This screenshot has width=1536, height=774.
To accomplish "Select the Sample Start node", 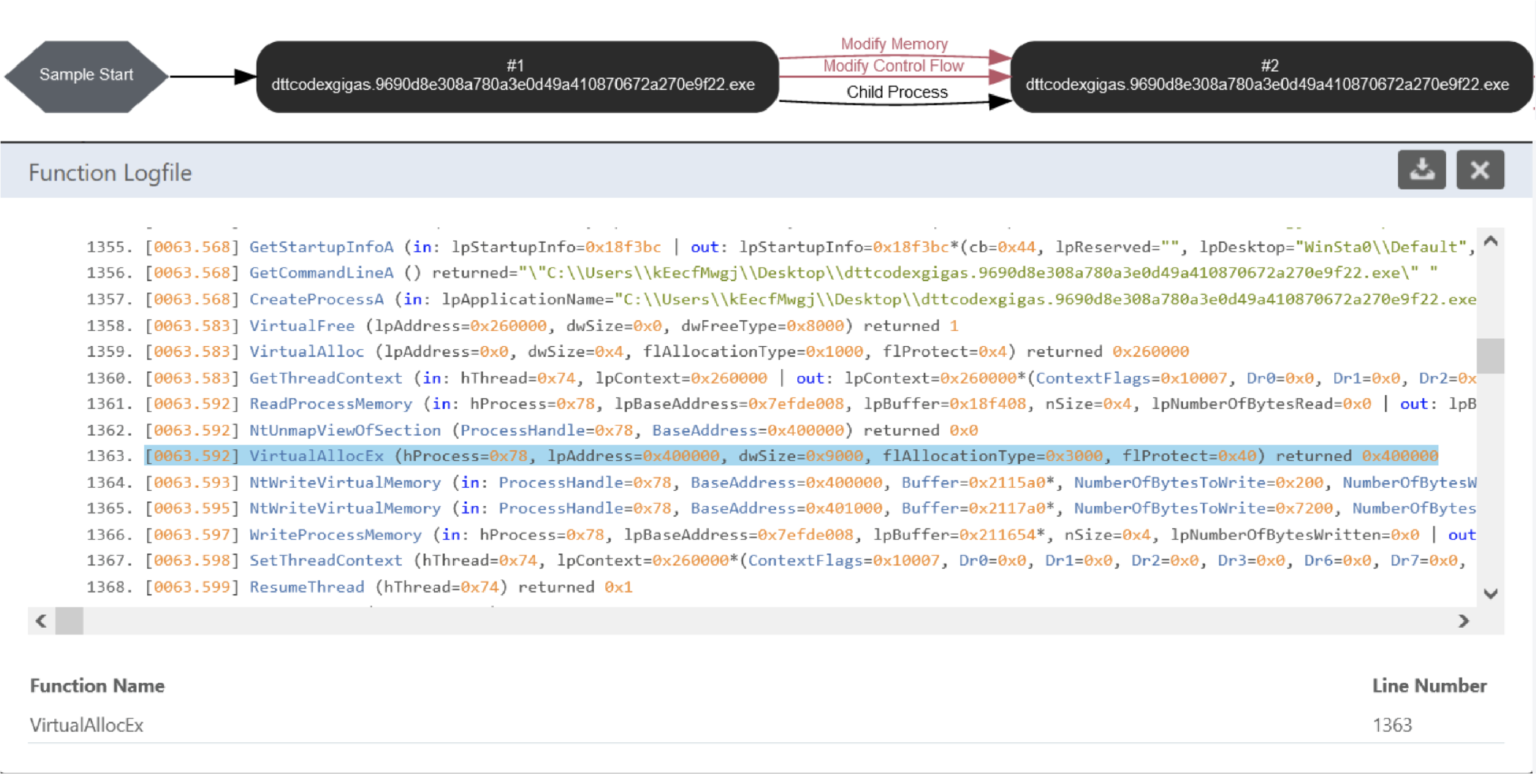I will pyautogui.click(x=85, y=74).
